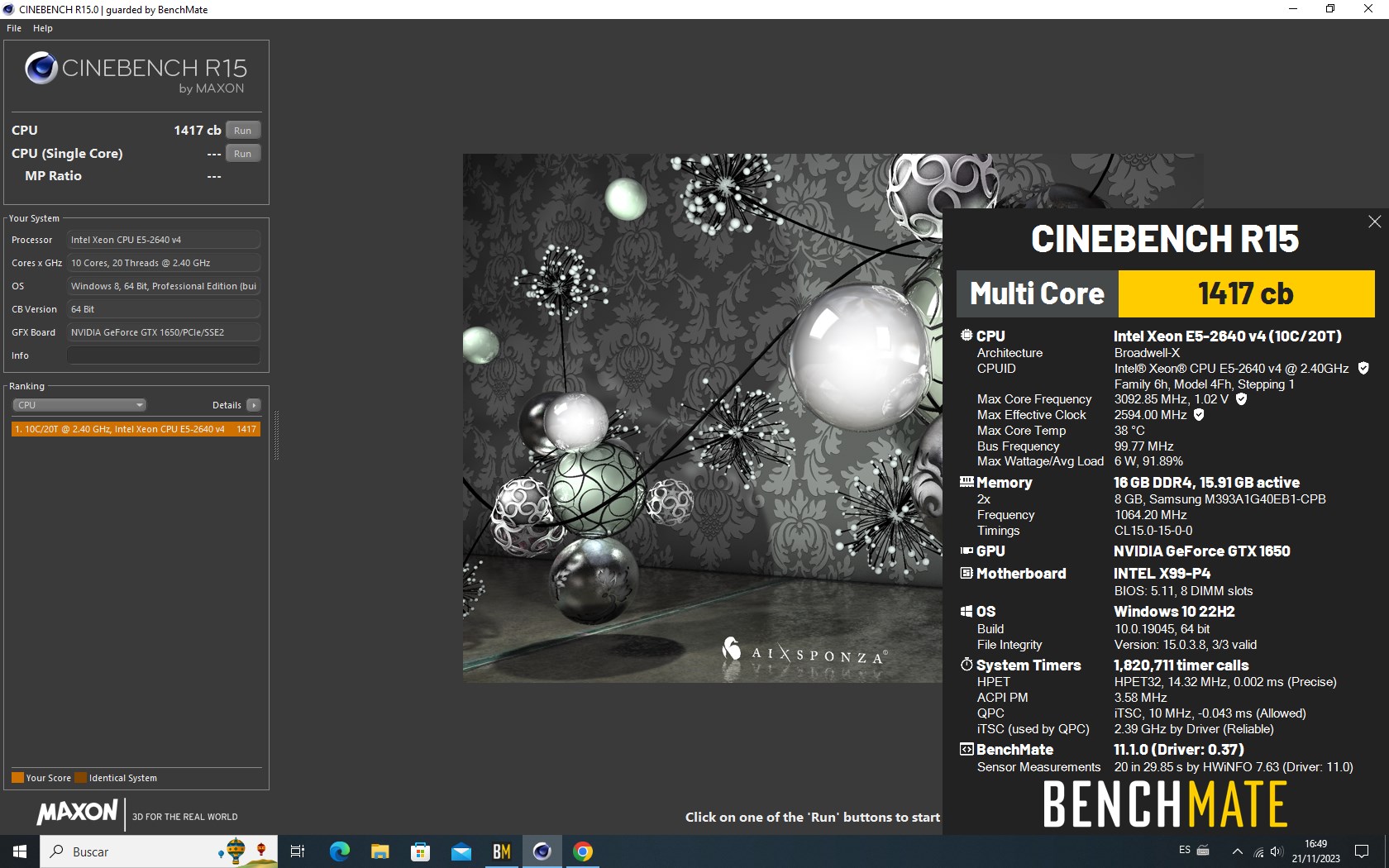Open the File menu
The image size is (1389, 868).
tap(14, 28)
